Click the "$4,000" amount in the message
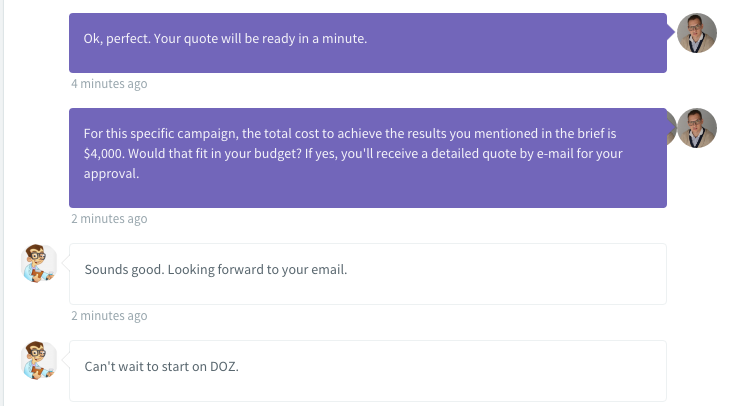731x406 pixels. tap(106, 156)
